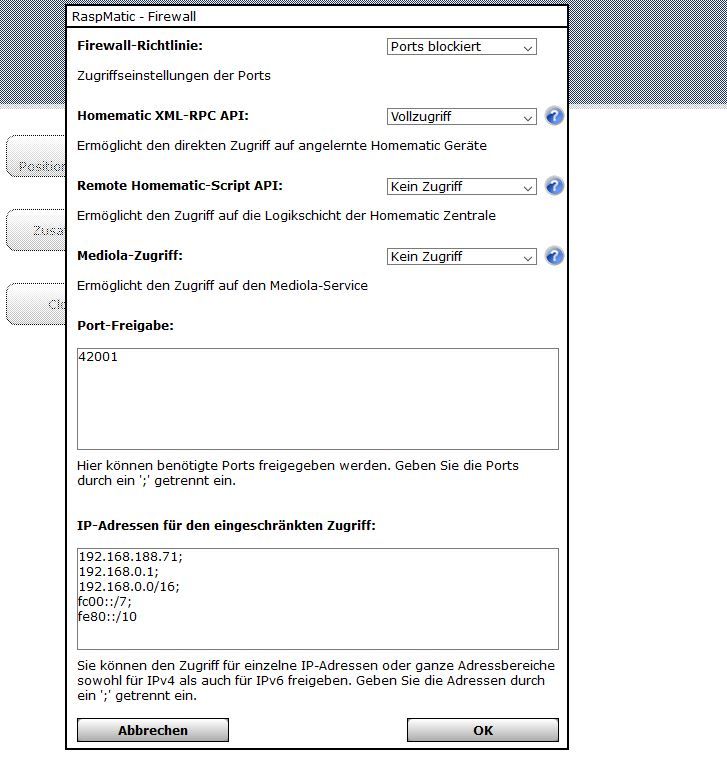Viewport: 727px width, 775px height.
Task: Select the 192.168.0.0/16; entry
Action: coord(129,587)
